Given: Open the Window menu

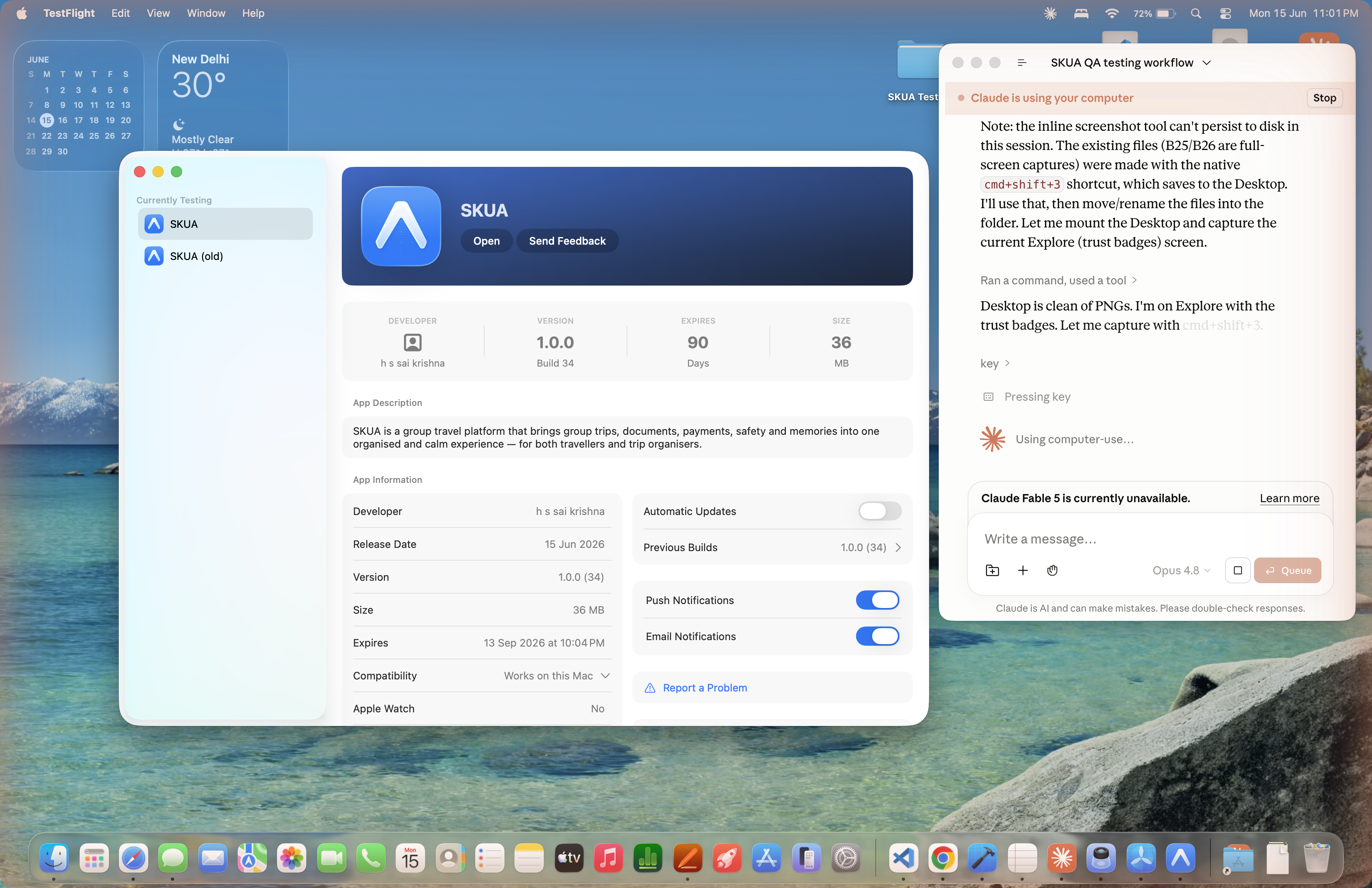Looking at the screenshot, I should pos(206,13).
